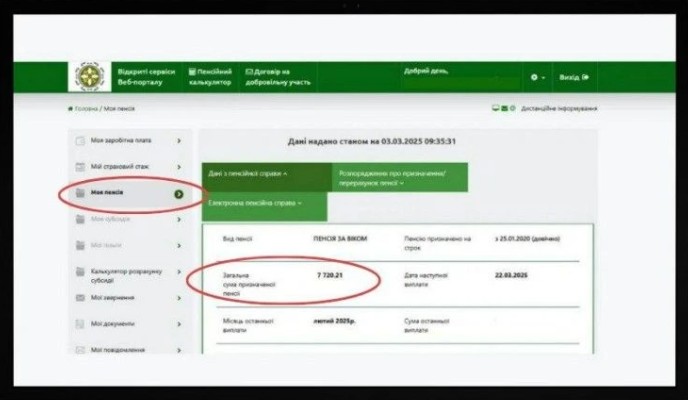Expand the Мої повідомлення sidebar chevron
The width and height of the screenshot is (688, 400).
pyautogui.click(x=178, y=350)
